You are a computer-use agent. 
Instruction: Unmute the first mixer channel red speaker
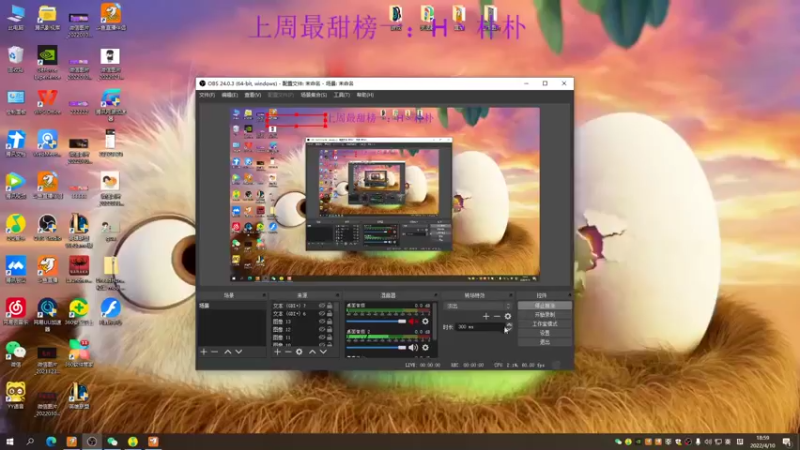pos(413,321)
